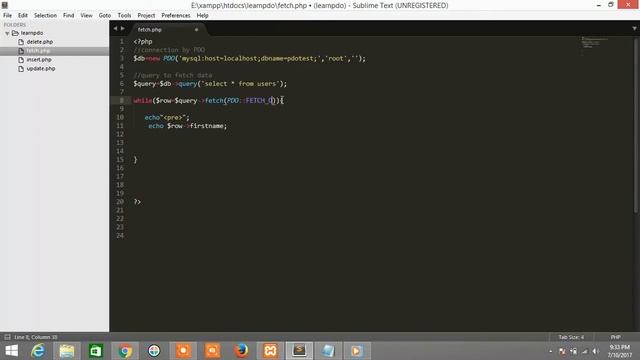Open the Tools menu
Screen dimensions: 640x360
[x=124, y=16]
